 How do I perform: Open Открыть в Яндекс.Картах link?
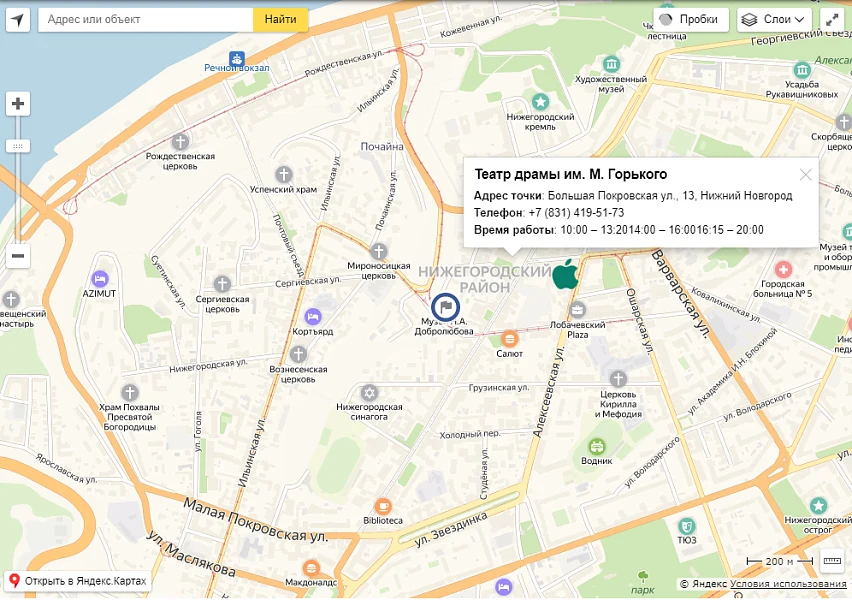pos(78,581)
